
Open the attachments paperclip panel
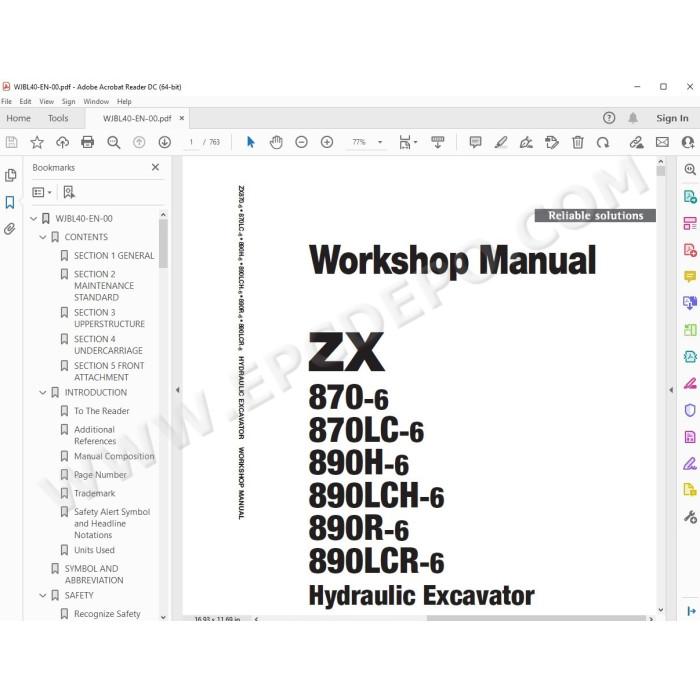pyautogui.click(x=10, y=229)
